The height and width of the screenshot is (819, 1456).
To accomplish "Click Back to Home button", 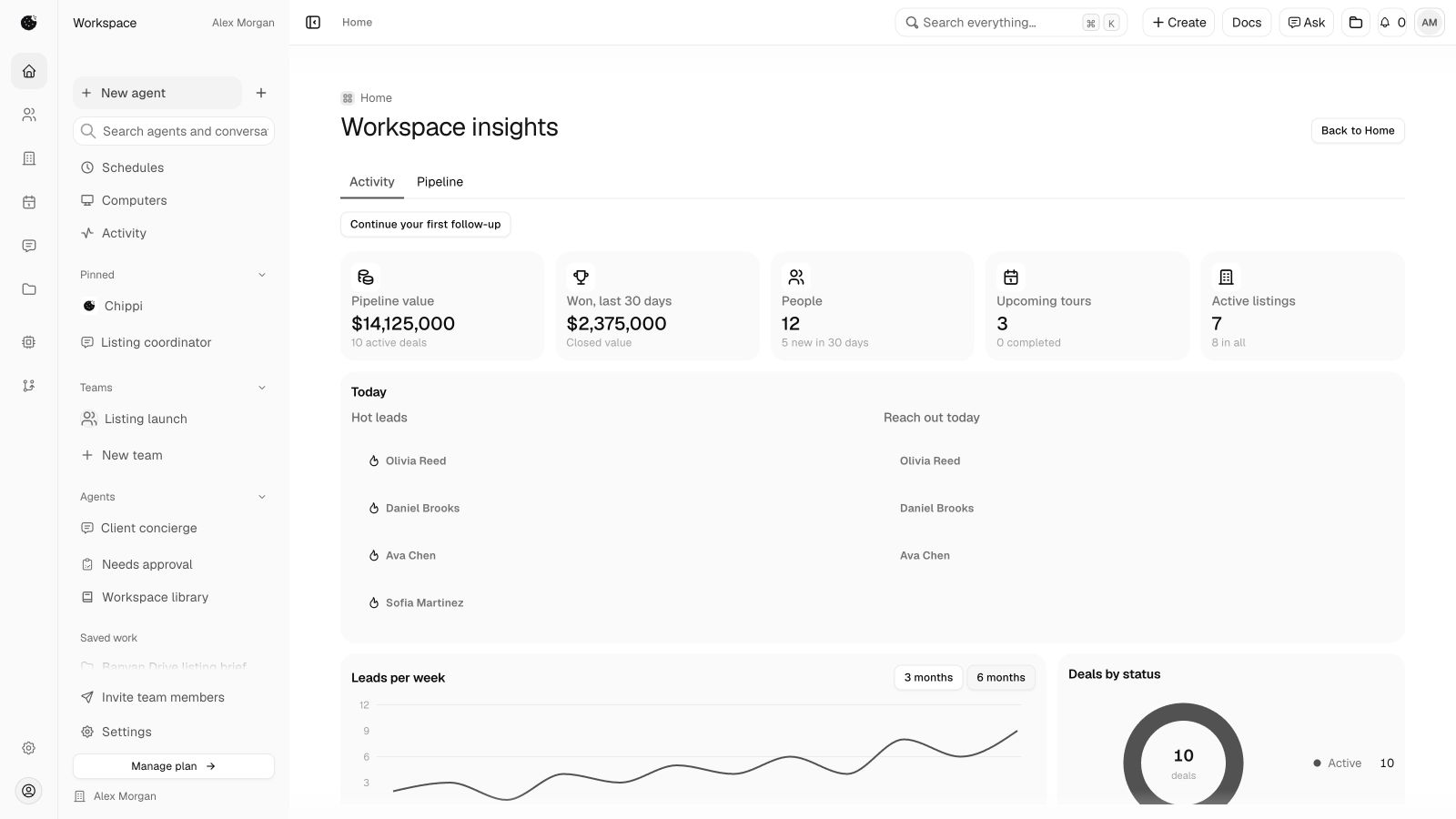I will pos(1358,130).
